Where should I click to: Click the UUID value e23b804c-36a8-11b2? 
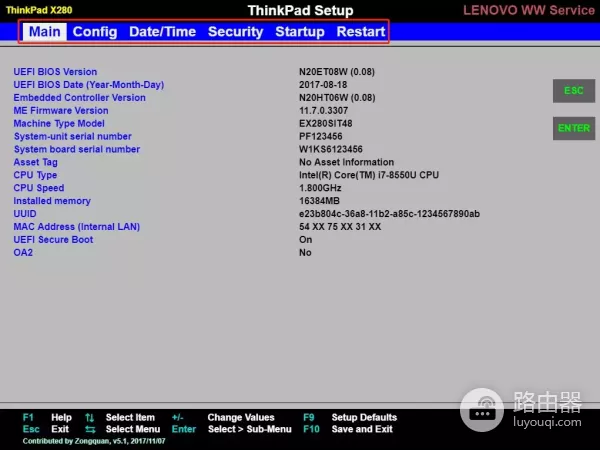click(x=389, y=214)
